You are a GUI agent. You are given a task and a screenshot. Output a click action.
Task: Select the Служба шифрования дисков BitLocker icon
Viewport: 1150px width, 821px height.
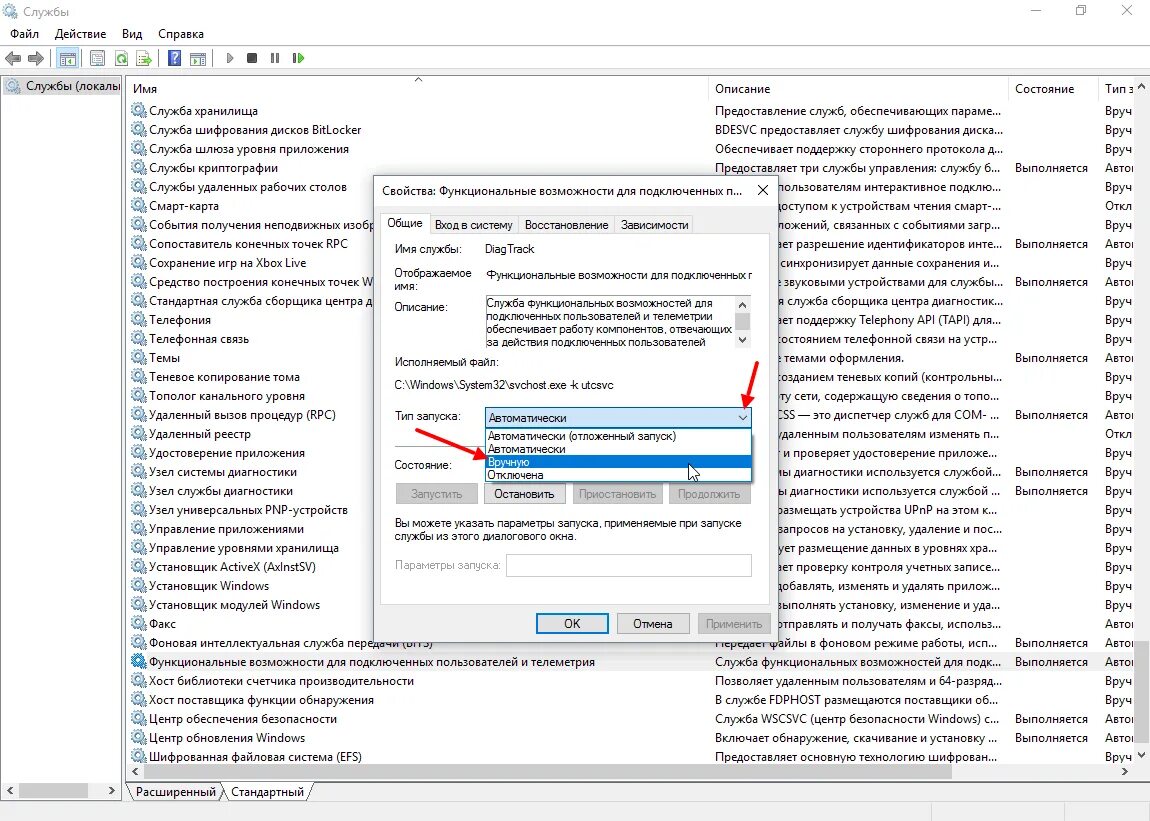(x=139, y=129)
